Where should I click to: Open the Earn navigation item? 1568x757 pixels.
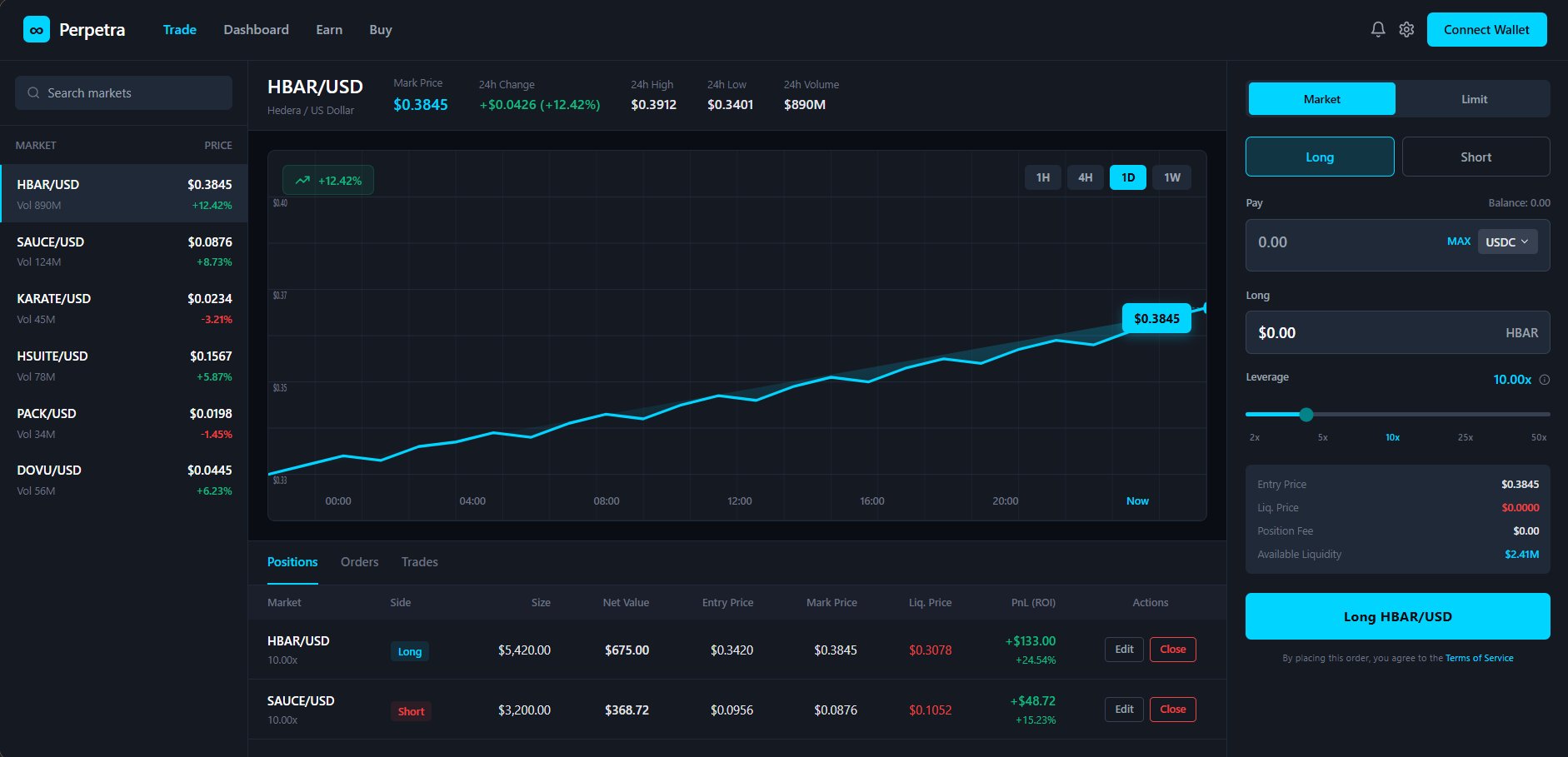[329, 30]
